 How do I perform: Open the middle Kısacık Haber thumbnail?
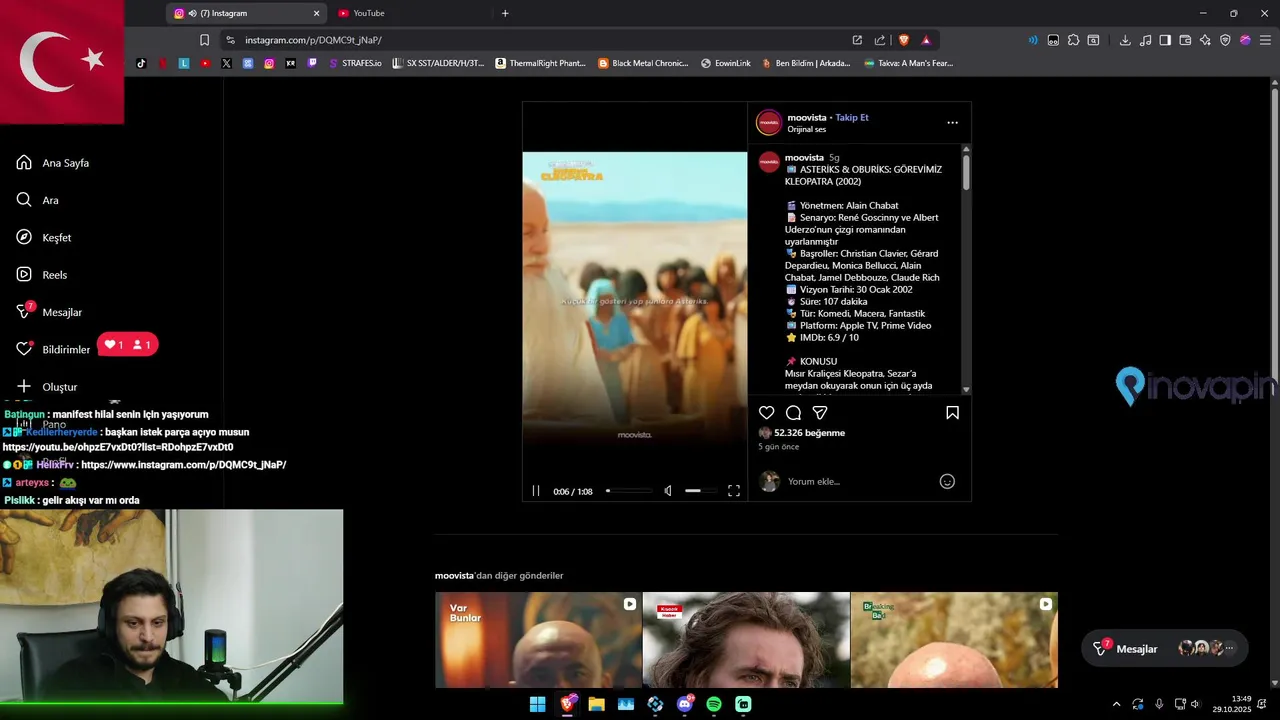tap(746, 640)
